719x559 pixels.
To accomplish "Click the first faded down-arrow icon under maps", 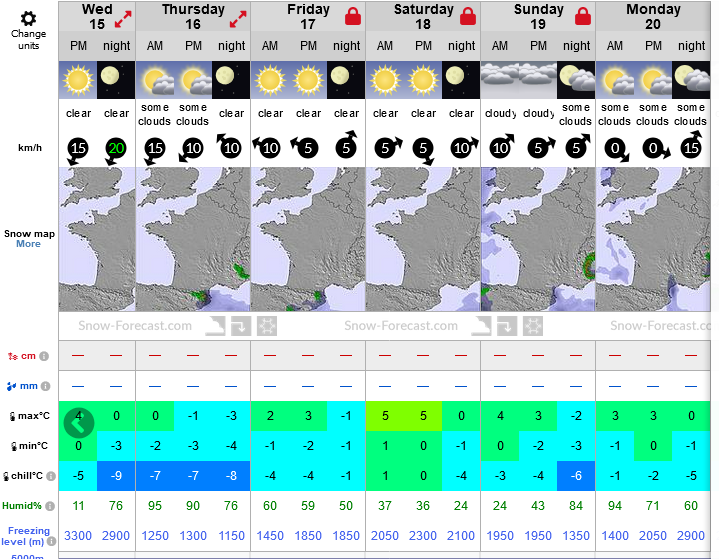I will click(241, 326).
